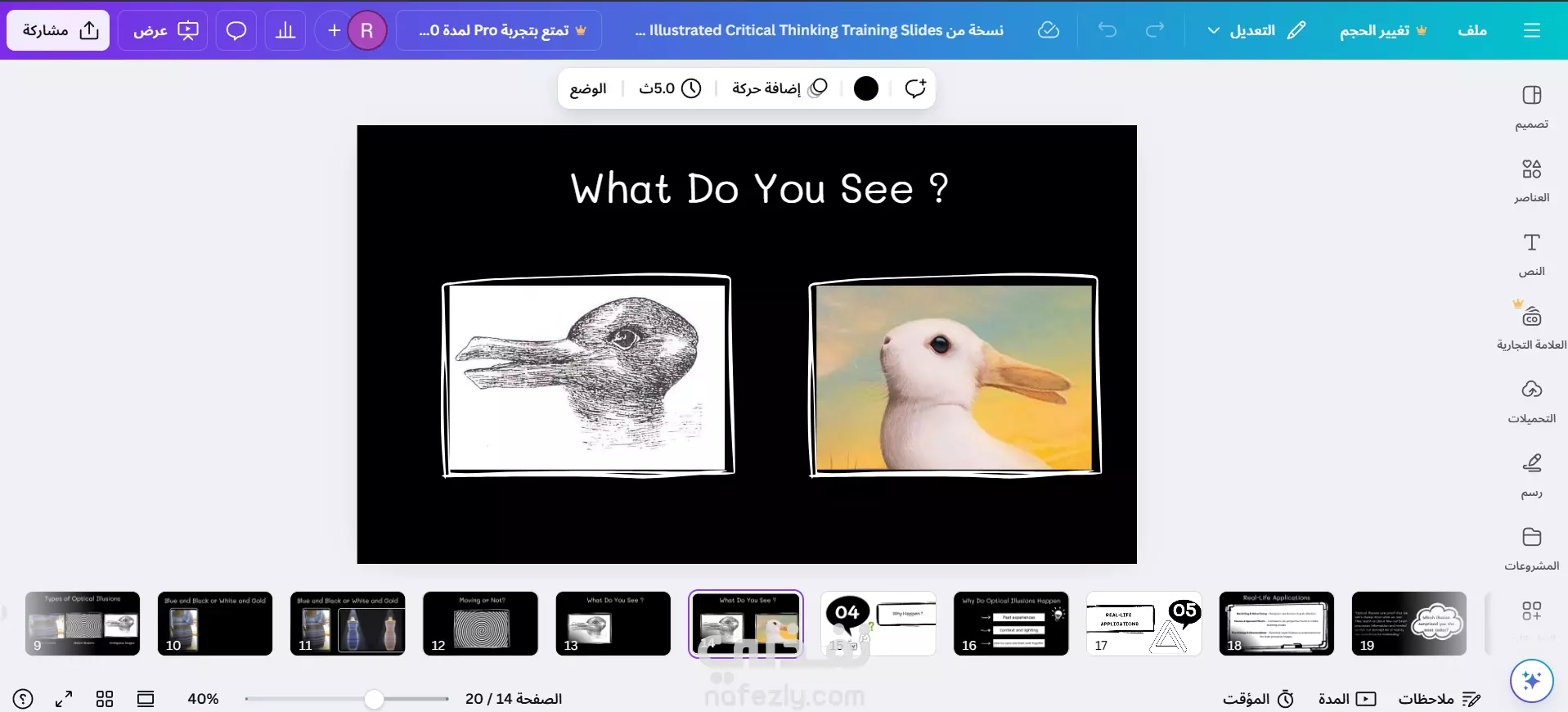Open the العناصر elements panel

[x=1532, y=180]
